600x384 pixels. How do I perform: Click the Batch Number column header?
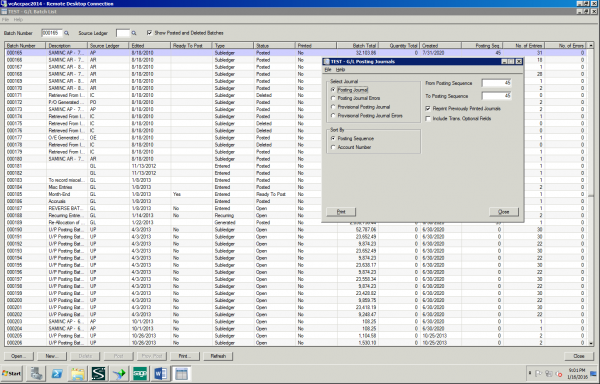coord(25,46)
